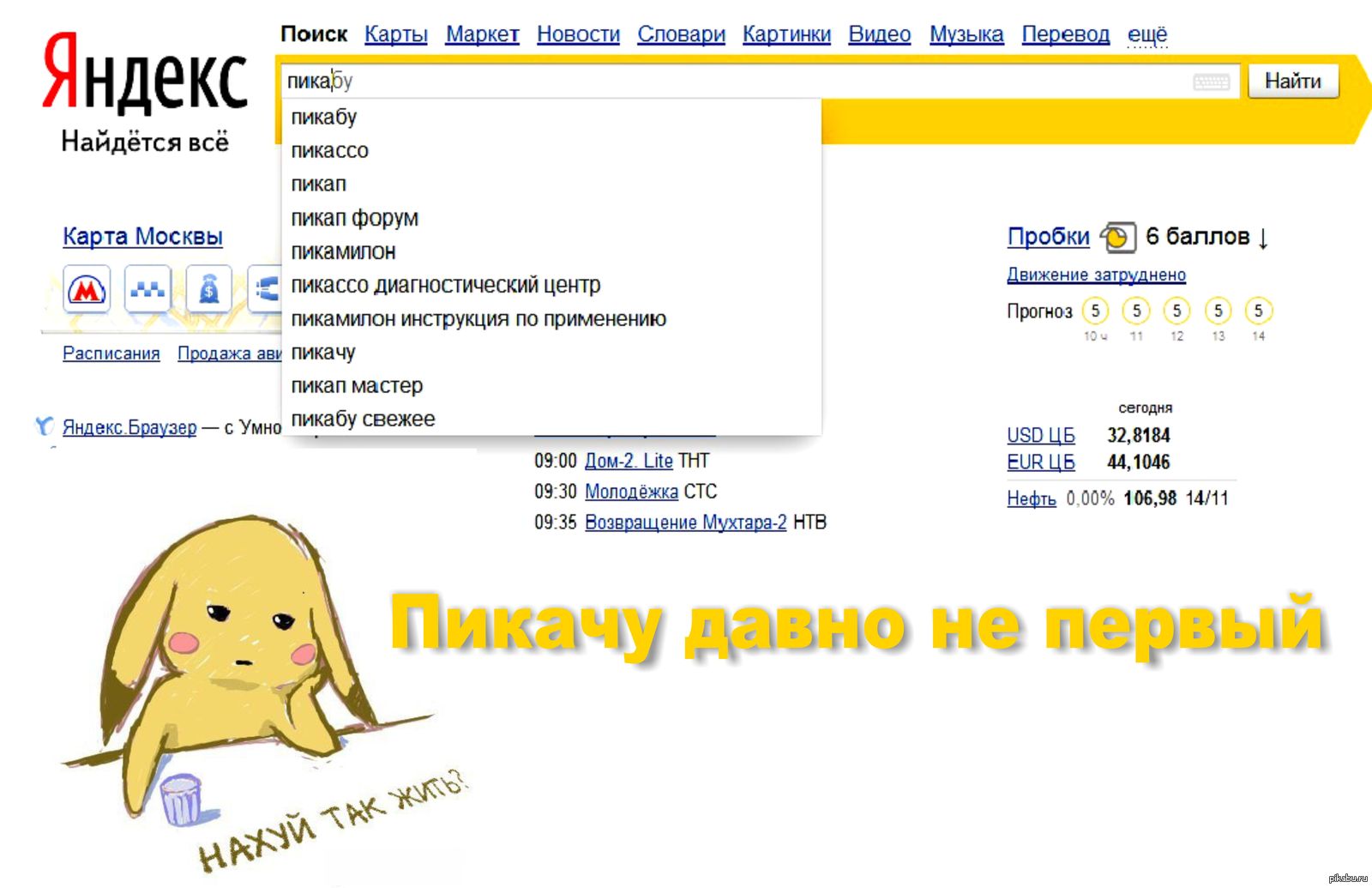Choose suggestion пикабу свежее
Screen dimensions: 1372x888
click(x=551, y=419)
